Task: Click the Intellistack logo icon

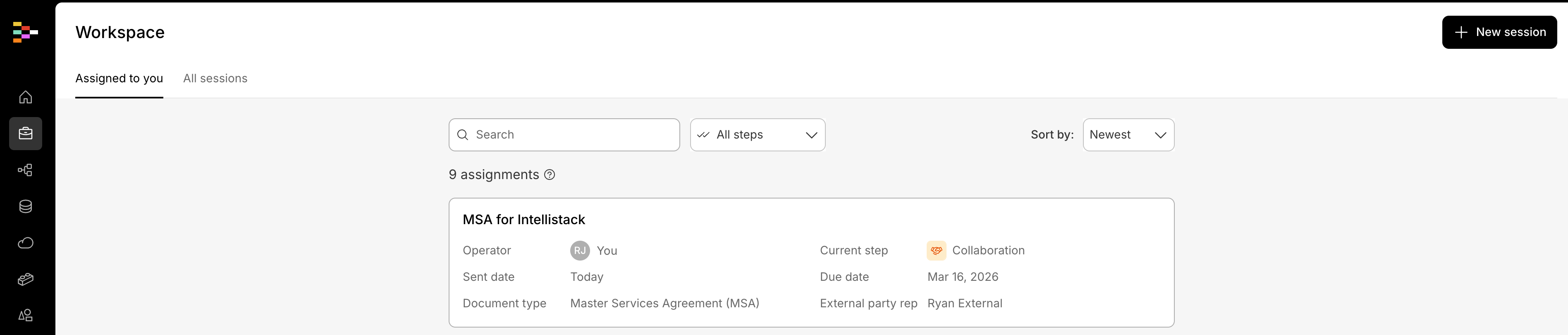Action: point(25,32)
